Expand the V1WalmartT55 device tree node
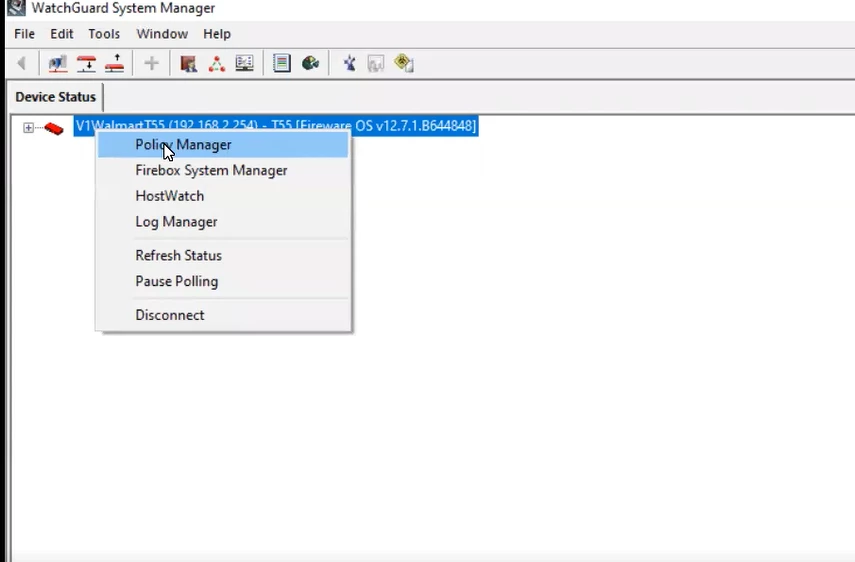The width and height of the screenshot is (855, 562). pos(28,128)
